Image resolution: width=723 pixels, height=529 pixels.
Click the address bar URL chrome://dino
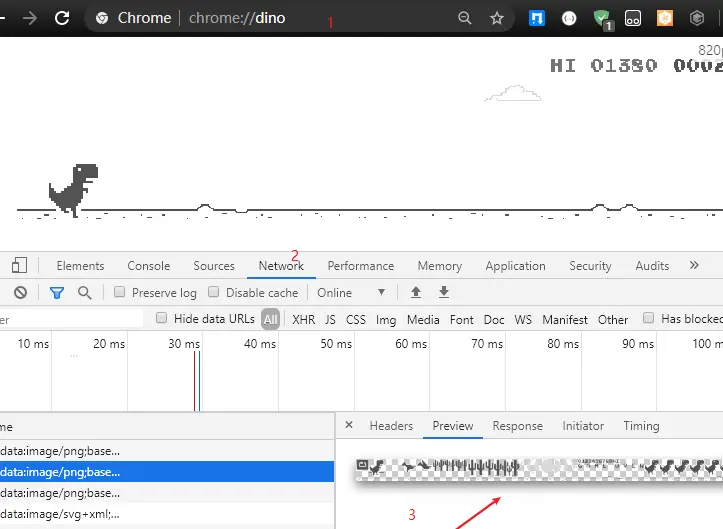[x=237, y=18]
